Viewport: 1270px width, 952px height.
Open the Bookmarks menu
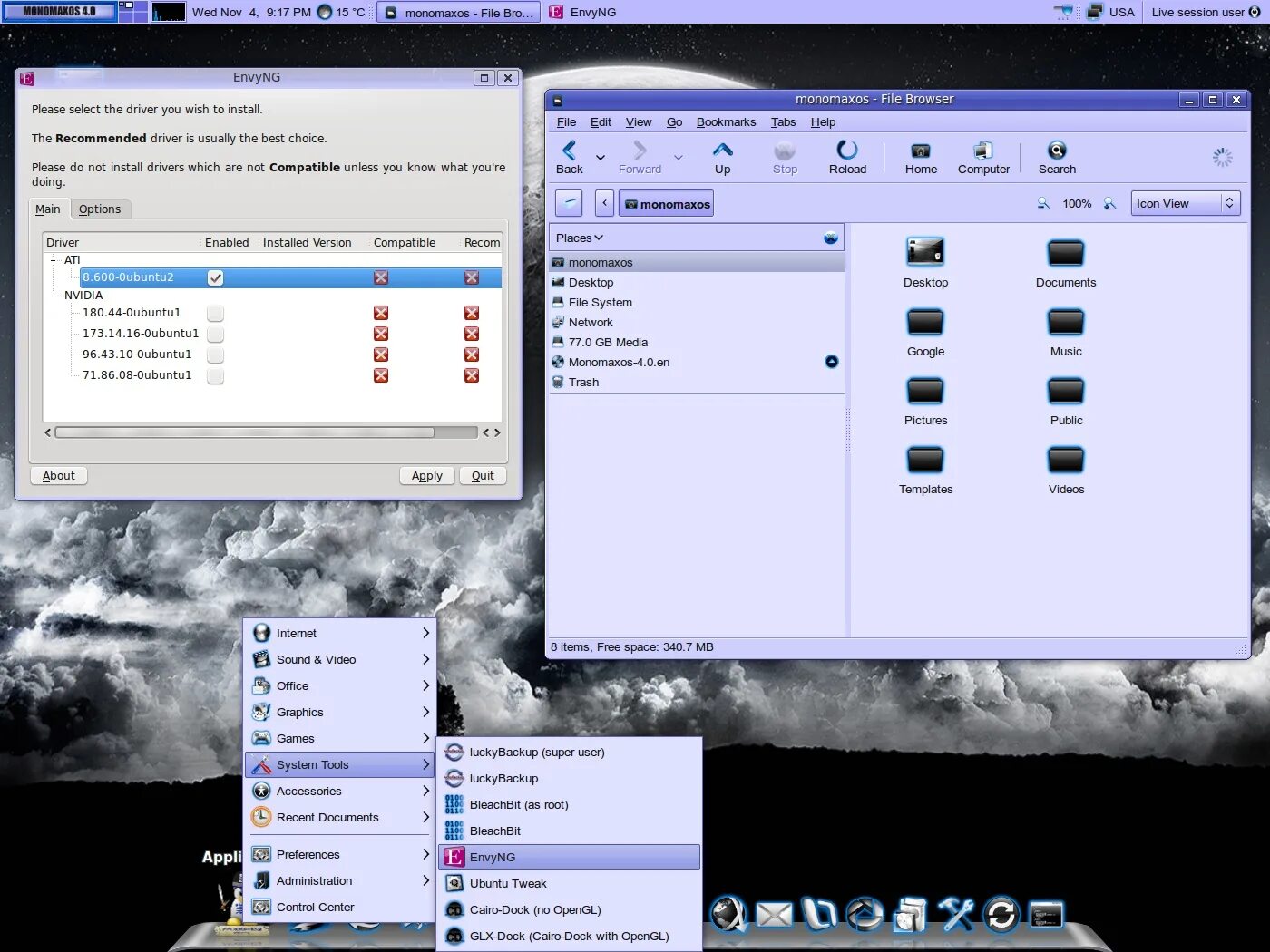(726, 122)
